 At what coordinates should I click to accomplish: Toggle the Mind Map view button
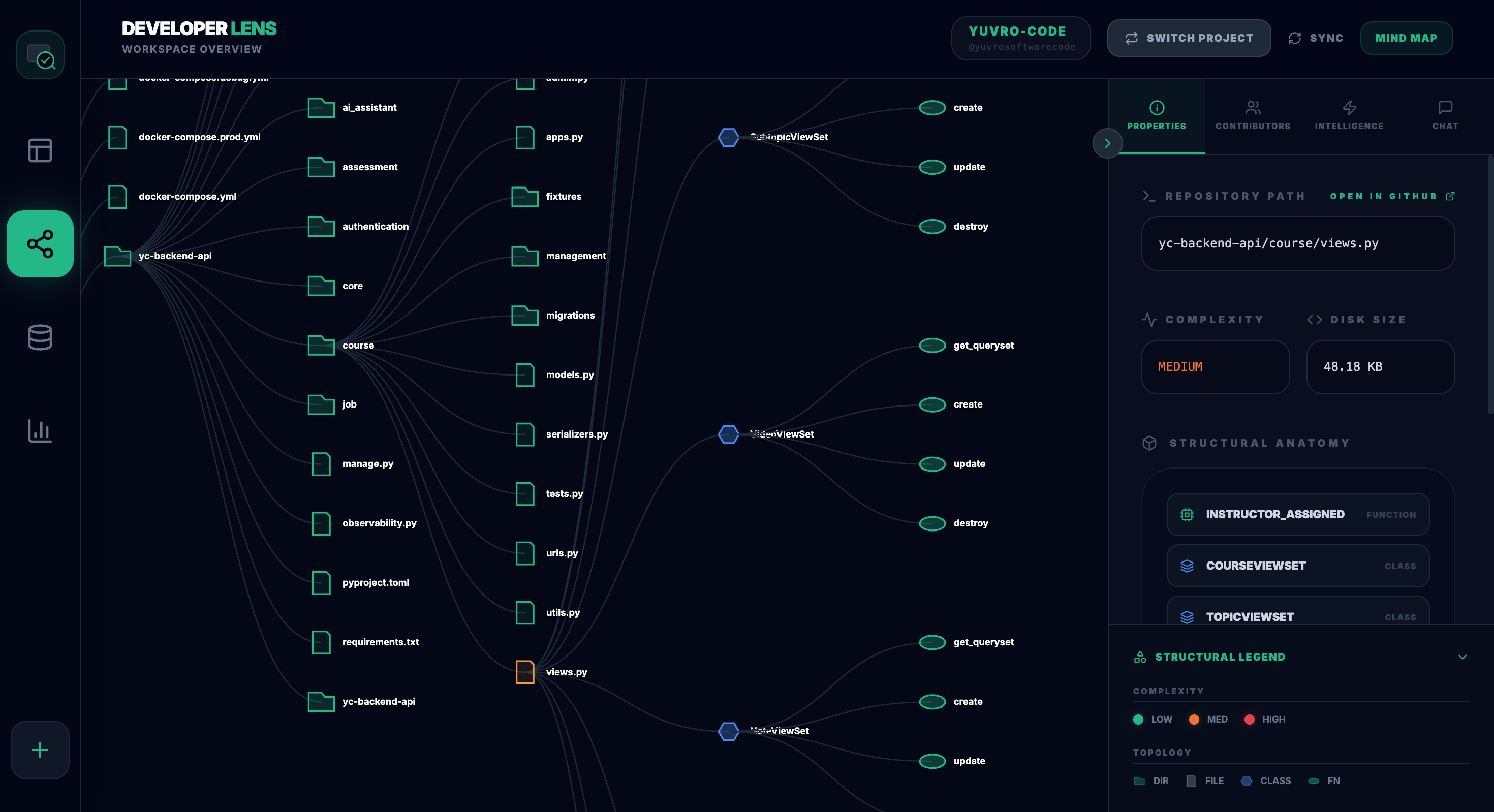1406,38
